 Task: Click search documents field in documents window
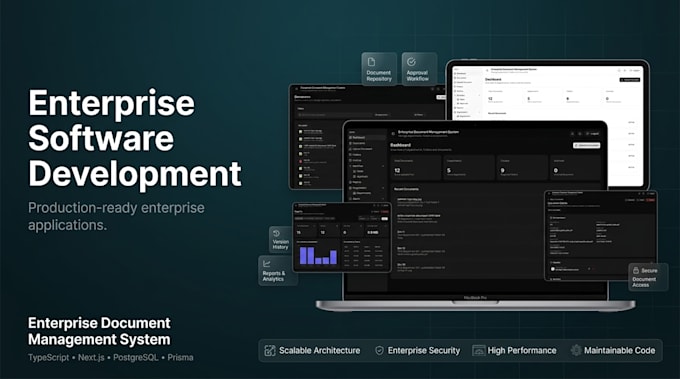point(335,115)
